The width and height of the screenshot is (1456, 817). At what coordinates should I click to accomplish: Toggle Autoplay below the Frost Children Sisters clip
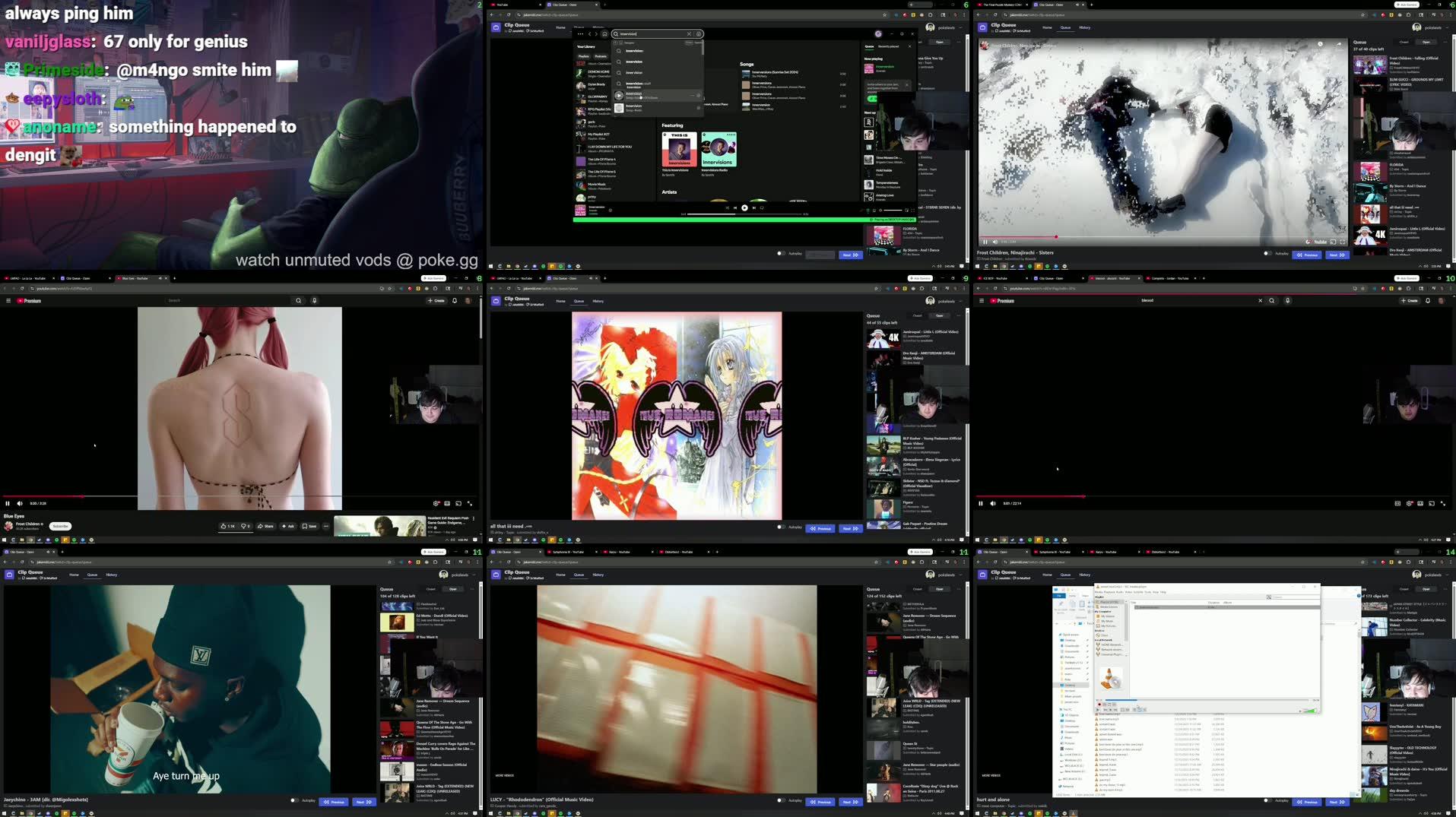click(x=1267, y=254)
